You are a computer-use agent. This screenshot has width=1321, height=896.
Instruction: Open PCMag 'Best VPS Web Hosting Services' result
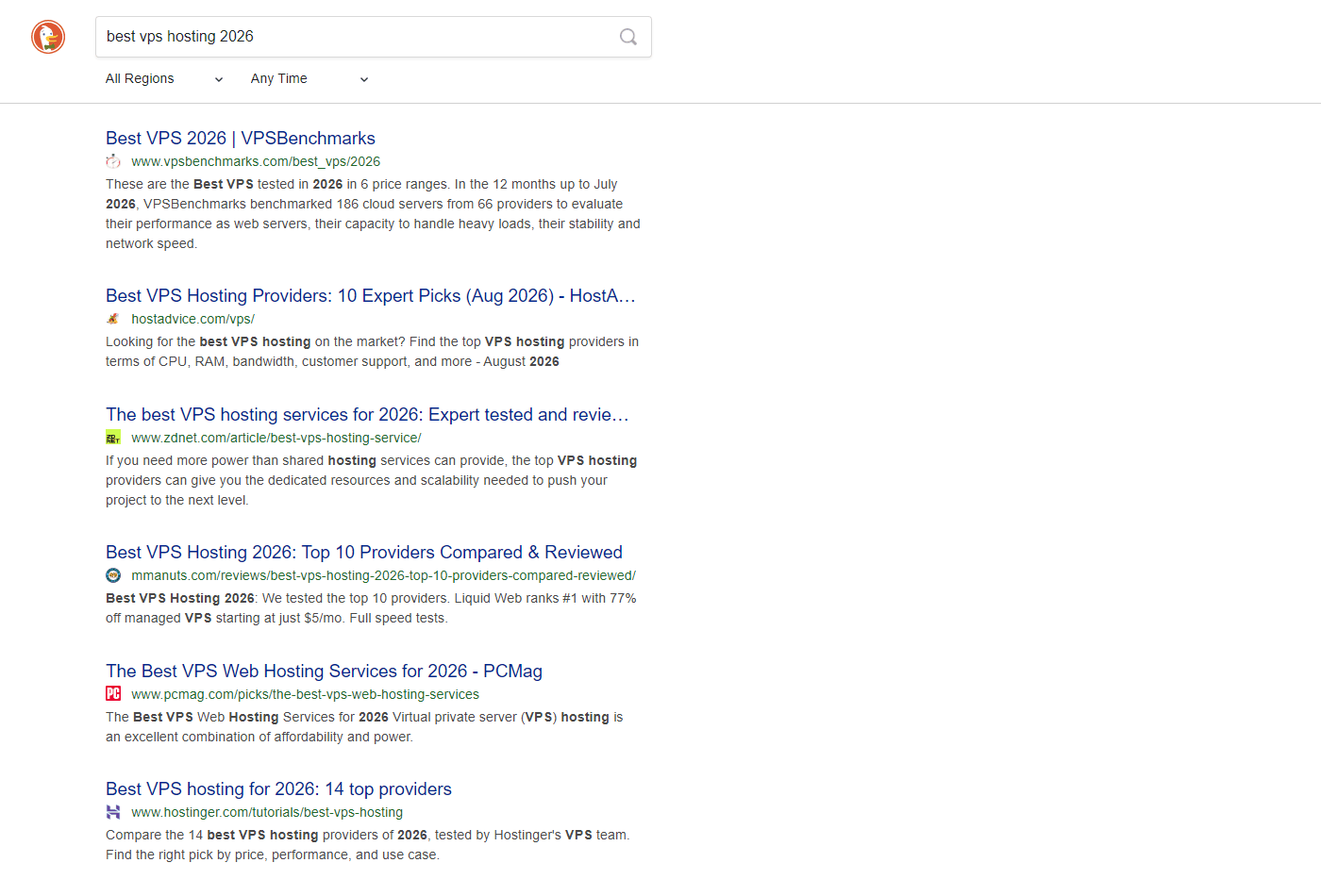click(x=324, y=672)
